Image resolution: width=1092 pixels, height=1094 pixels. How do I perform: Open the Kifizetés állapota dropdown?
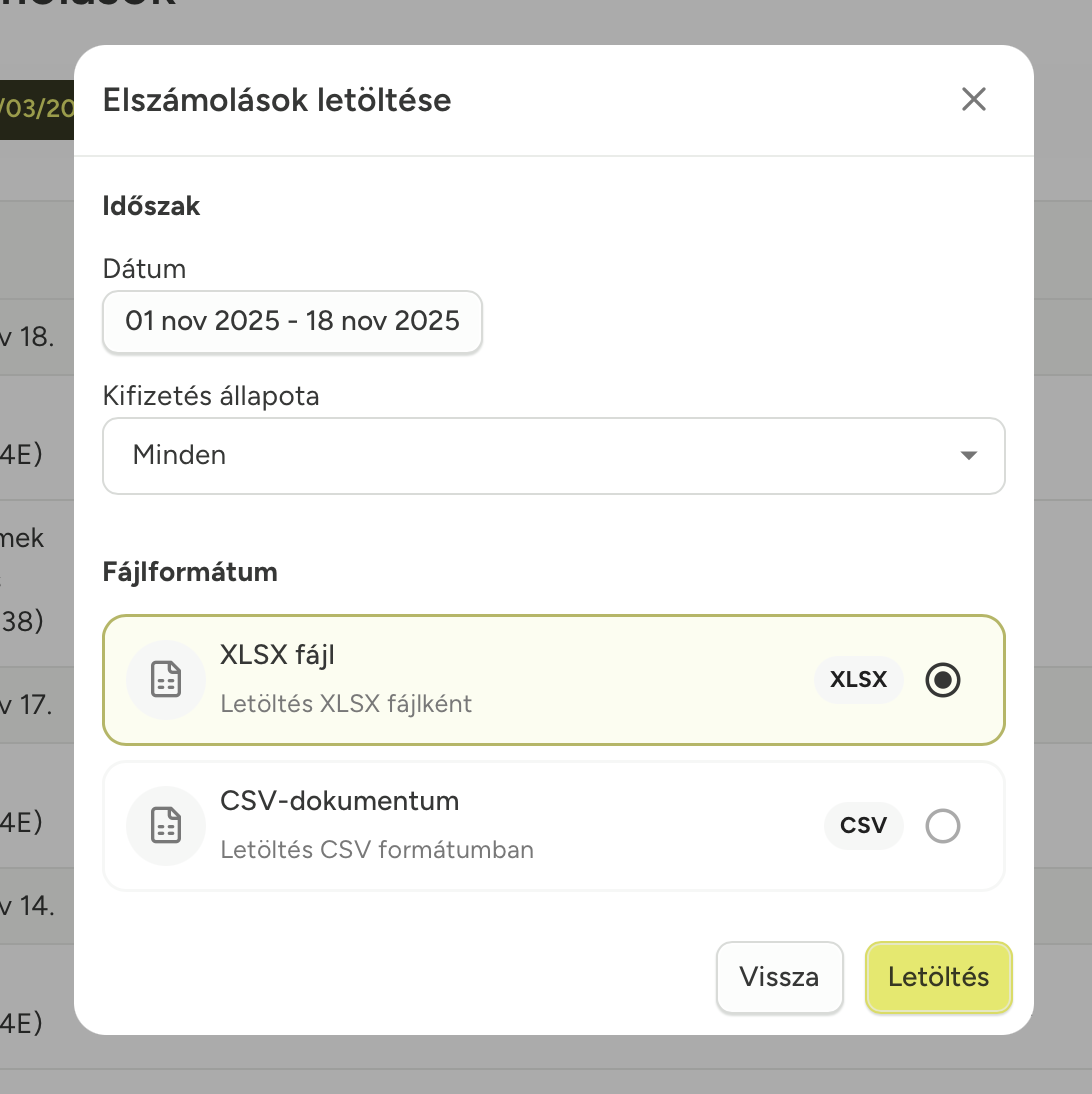pos(554,456)
